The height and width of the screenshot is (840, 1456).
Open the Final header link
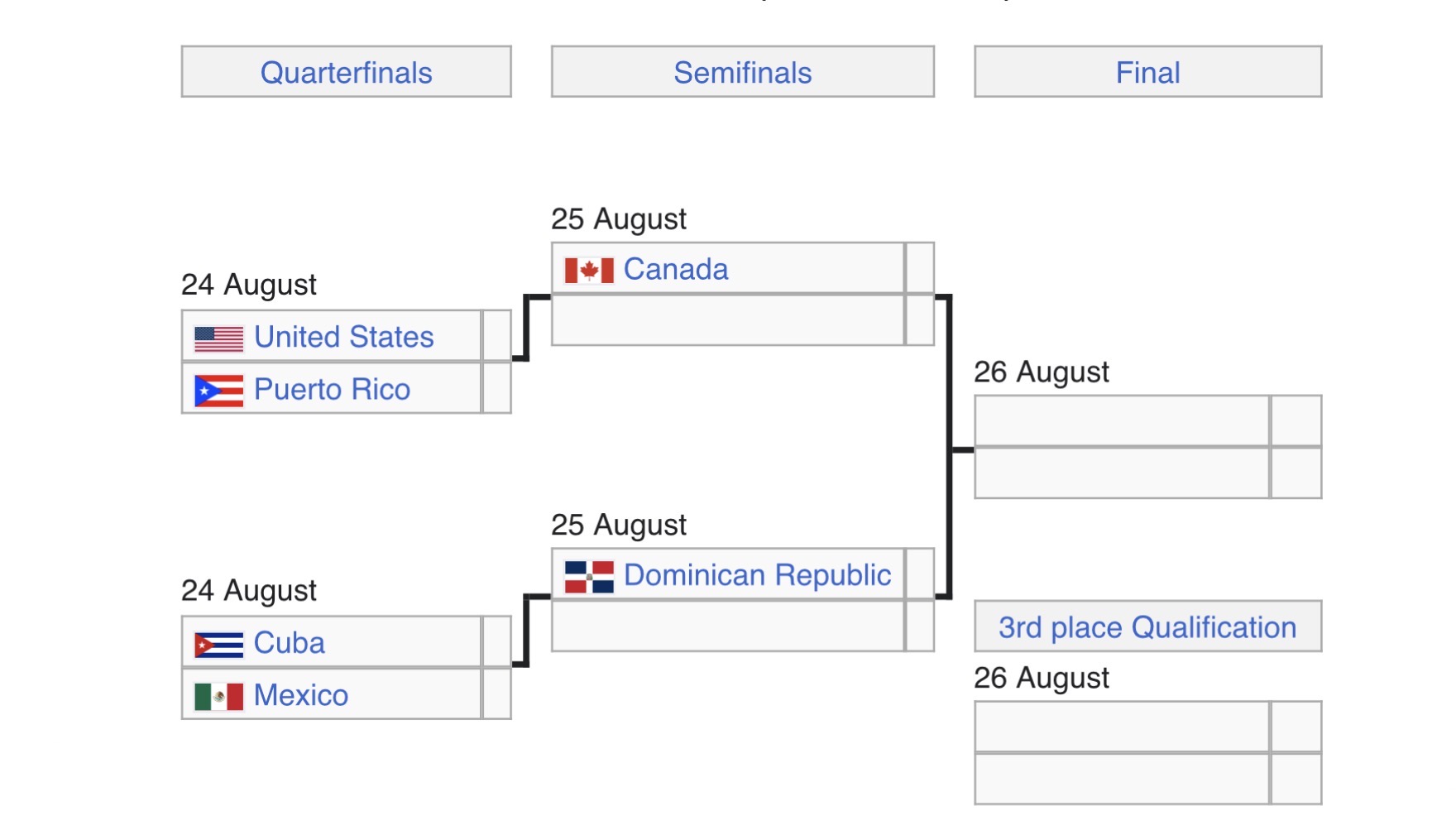pos(1147,73)
